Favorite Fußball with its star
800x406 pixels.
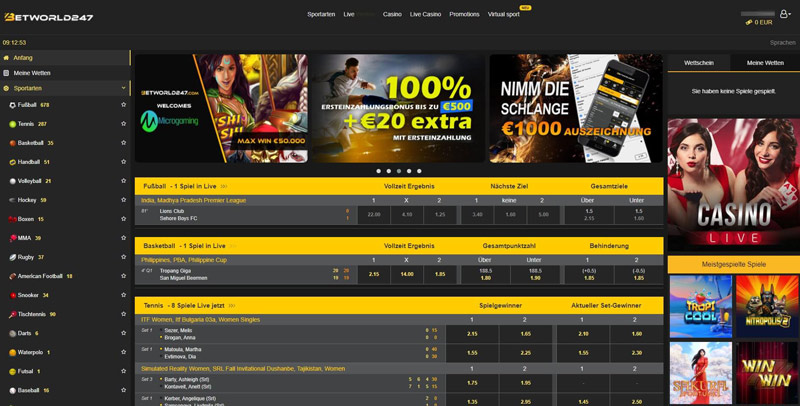pyautogui.click(x=123, y=105)
